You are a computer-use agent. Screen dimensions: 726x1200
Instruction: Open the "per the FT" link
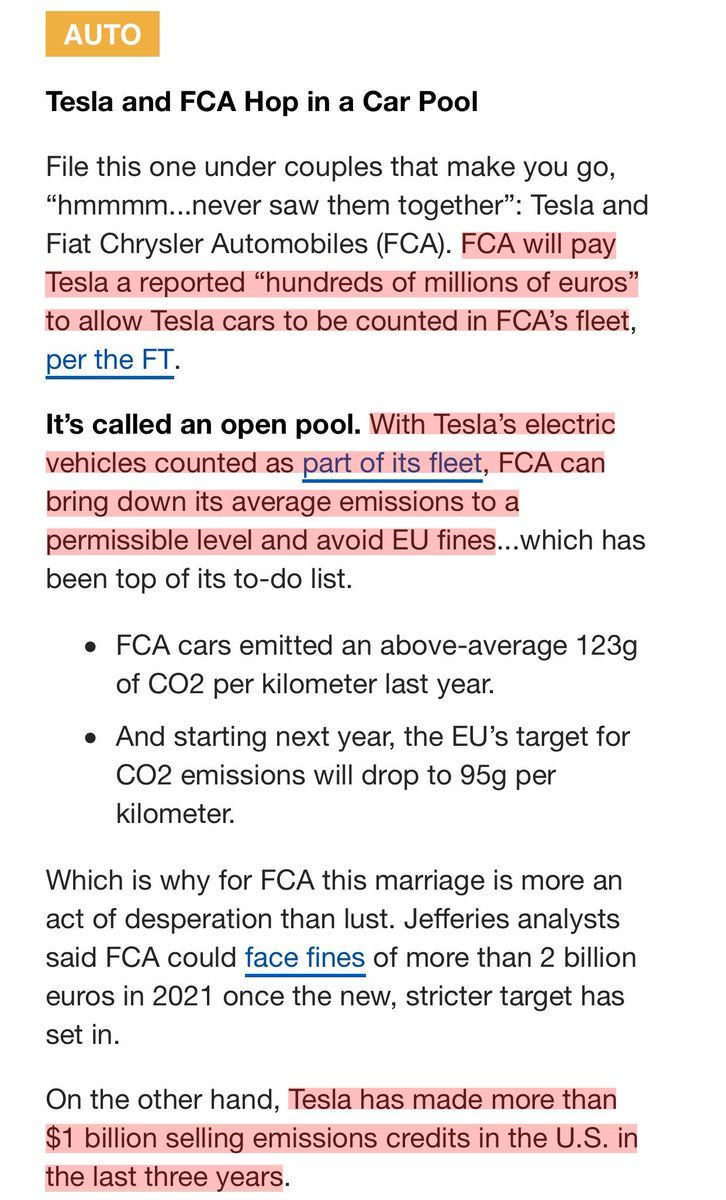pos(109,359)
